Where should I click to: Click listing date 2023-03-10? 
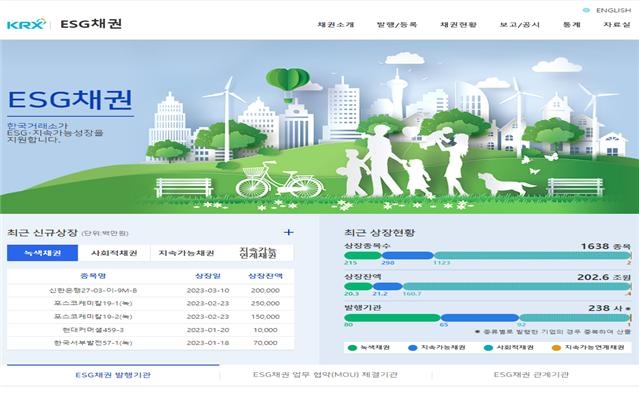click(x=208, y=291)
